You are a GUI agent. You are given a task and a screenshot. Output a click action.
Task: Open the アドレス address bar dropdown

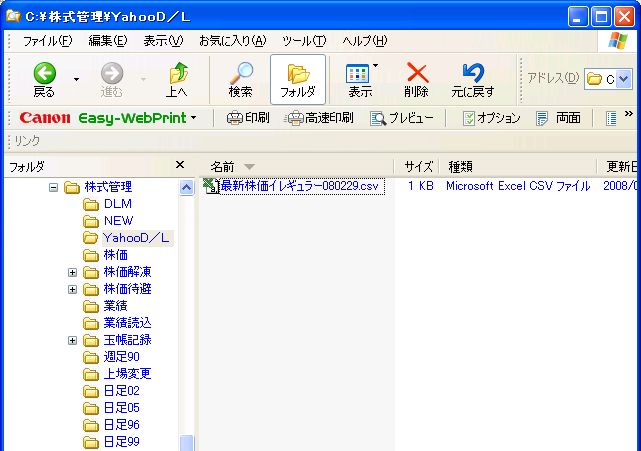624,79
